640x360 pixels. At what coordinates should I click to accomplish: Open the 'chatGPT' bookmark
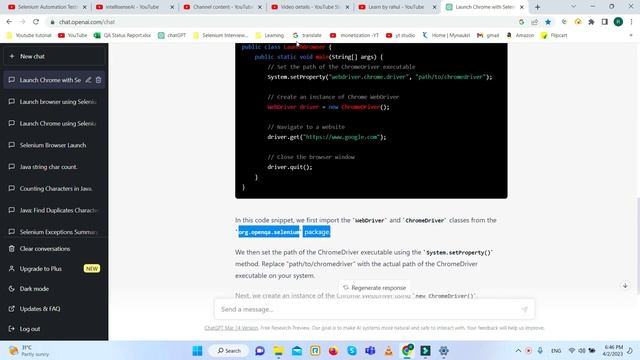pyautogui.click(x=172, y=36)
